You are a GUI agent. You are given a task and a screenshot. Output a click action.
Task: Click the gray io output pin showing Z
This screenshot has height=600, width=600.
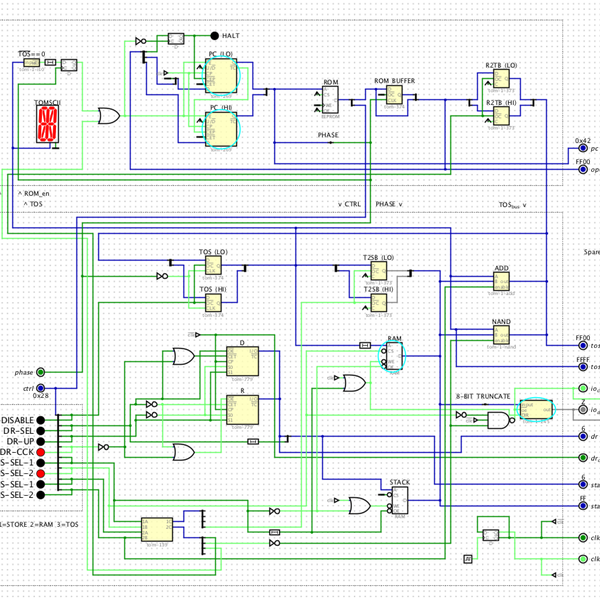pos(583,409)
